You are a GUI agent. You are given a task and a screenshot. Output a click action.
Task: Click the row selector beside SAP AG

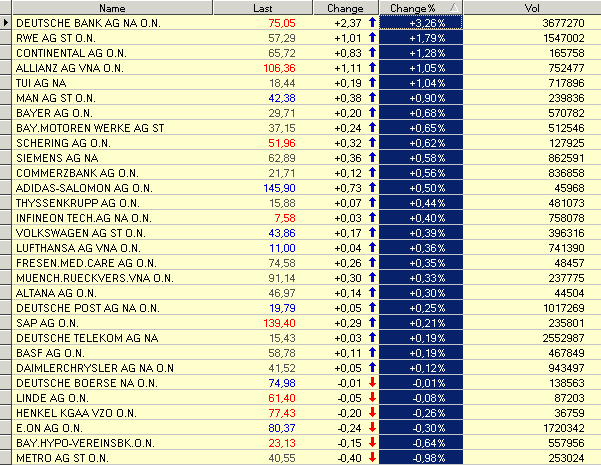pyautogui.click(x=5, y=323)
